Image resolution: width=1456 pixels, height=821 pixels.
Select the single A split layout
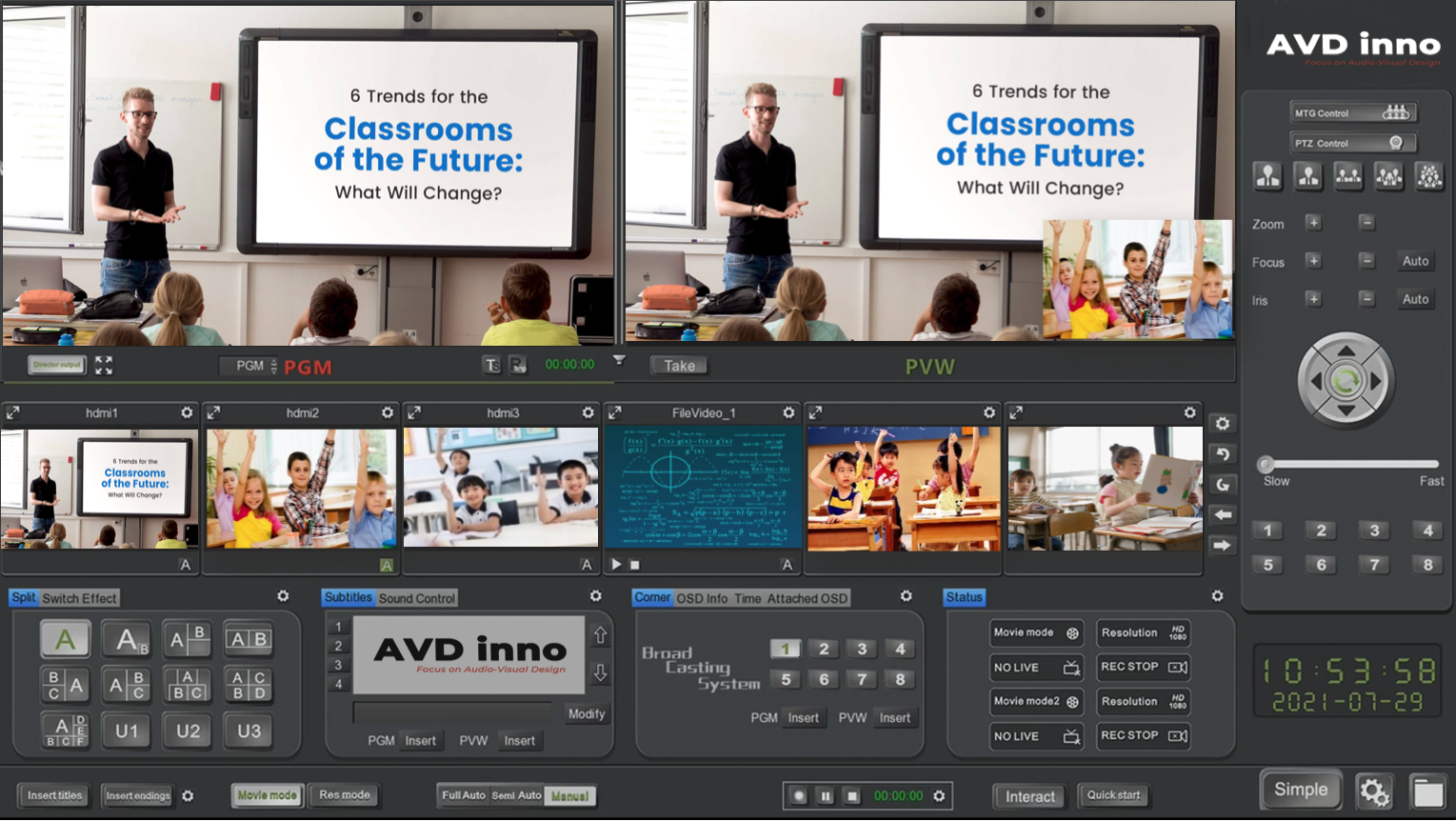pos(65,639)
